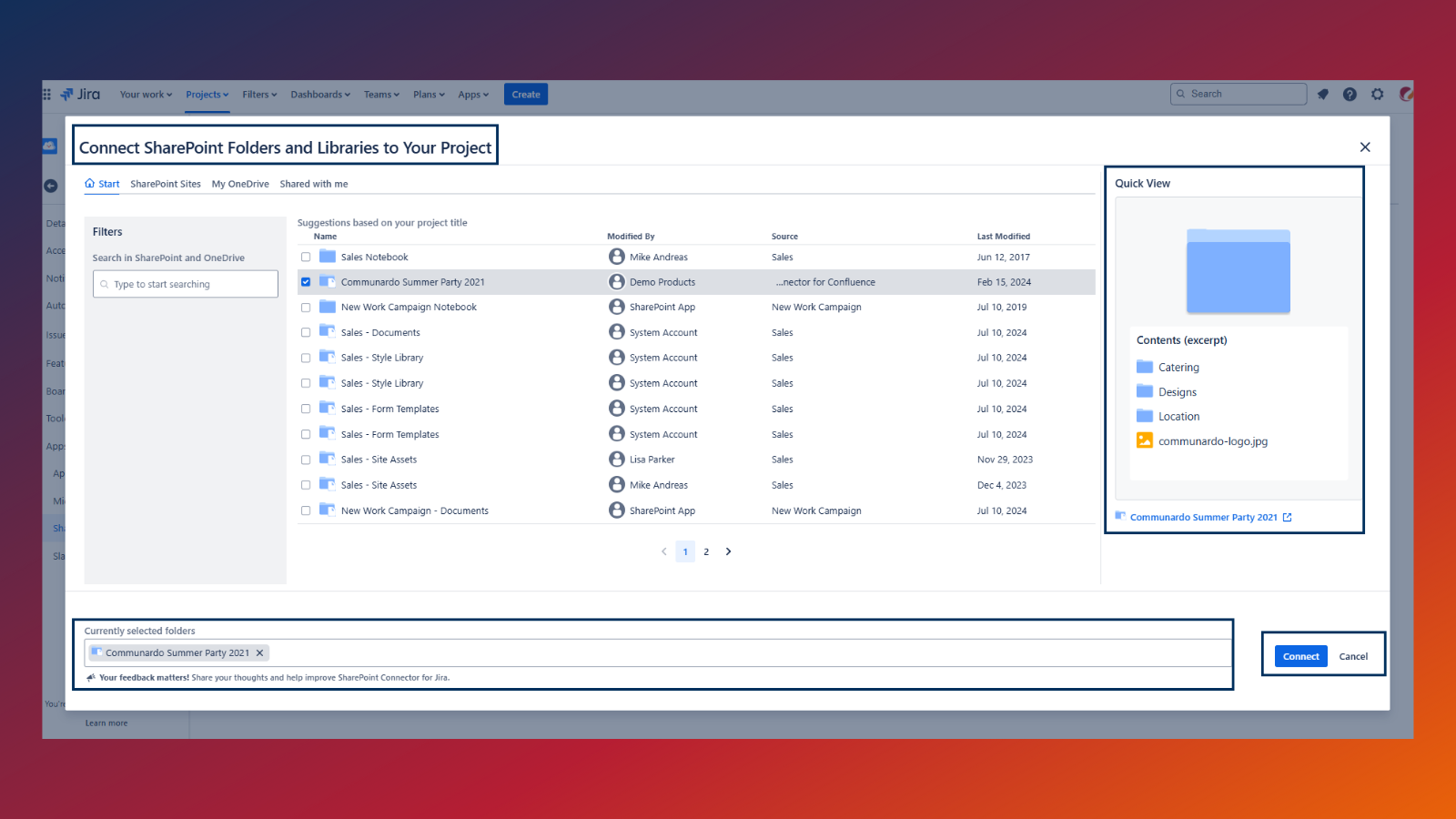Click the New Work Campaign Notebook folder icon
The image size is (1456, 819).
tap(328, 307)
